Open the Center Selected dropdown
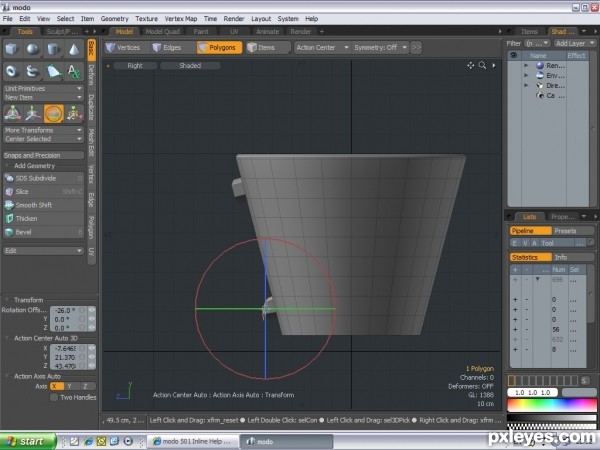The height and width of the screenshot is (450, 600). pyautogui.click(x=43, y=139)
